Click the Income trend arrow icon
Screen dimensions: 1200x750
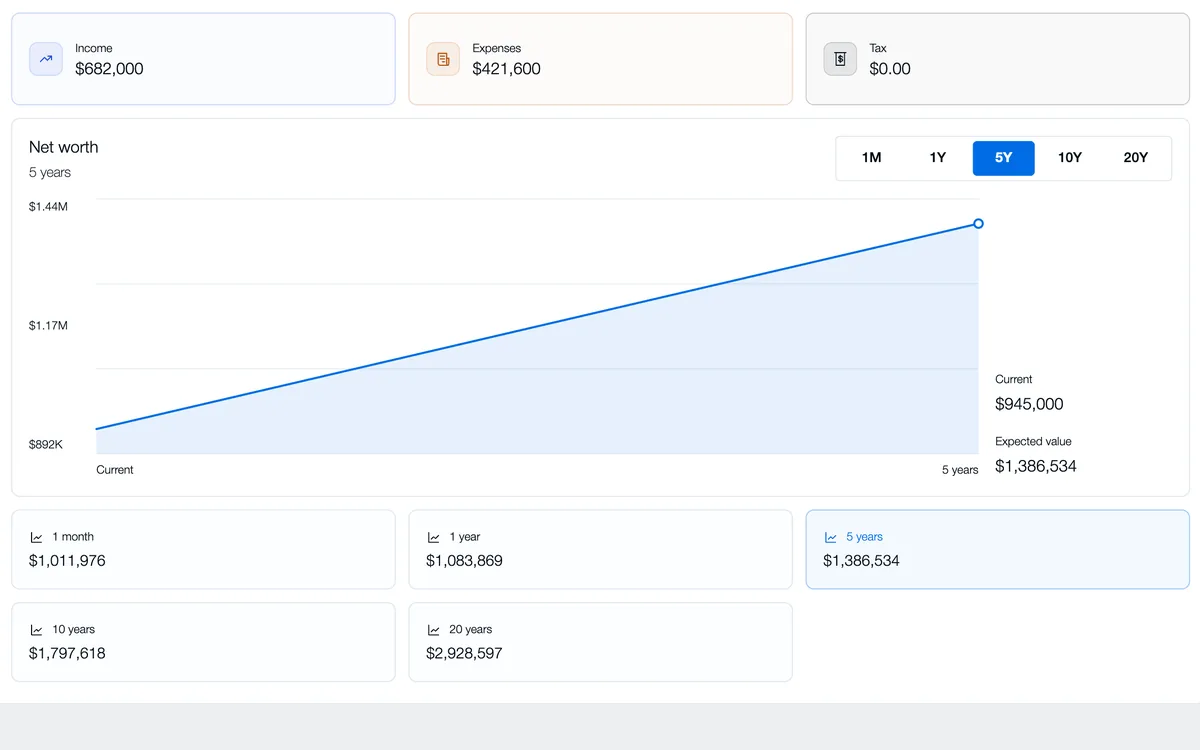pyautogui.click(x=46, y=59)
